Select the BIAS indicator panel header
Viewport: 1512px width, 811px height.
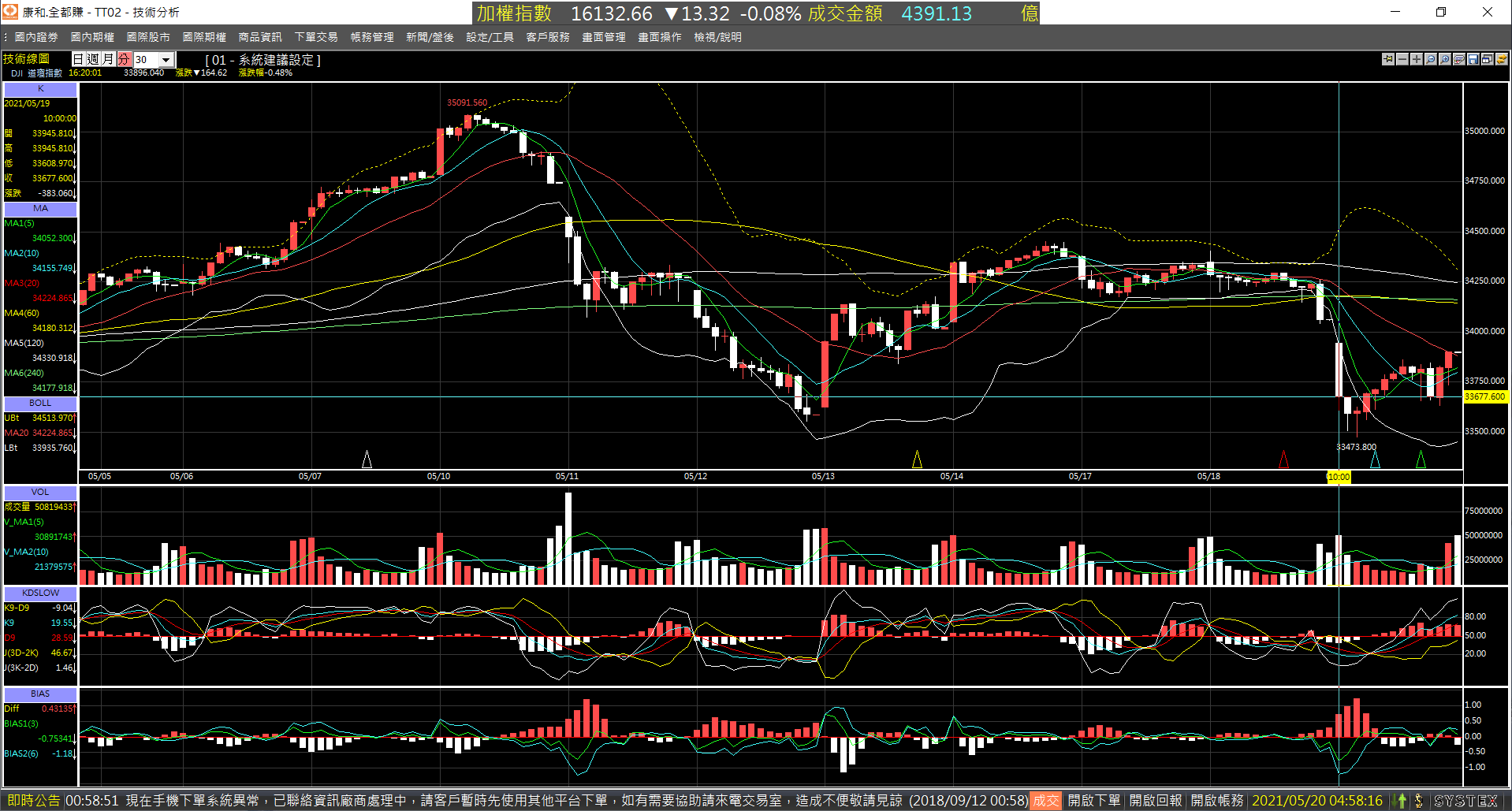click(40, 694)
